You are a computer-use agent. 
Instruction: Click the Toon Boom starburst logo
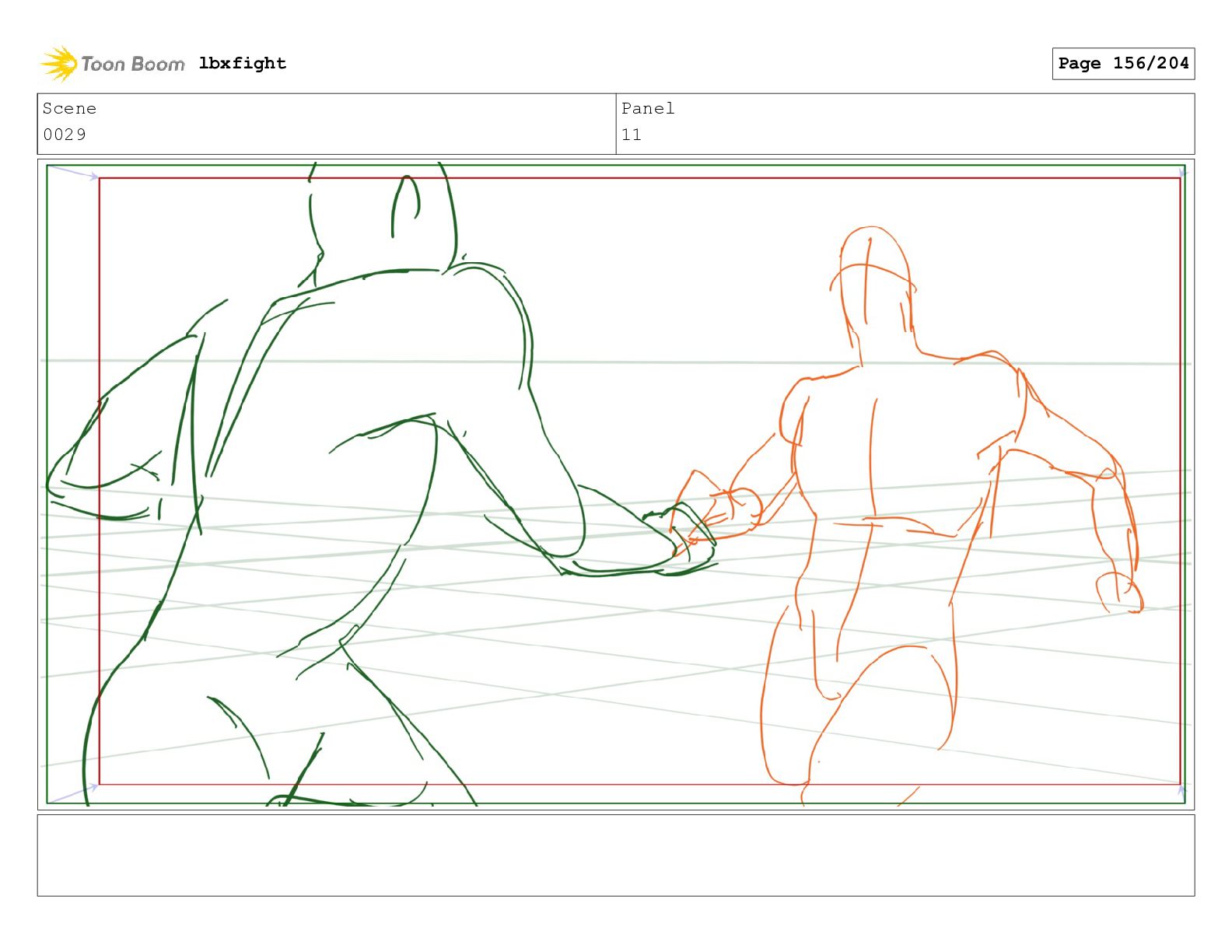pos(59,63)
